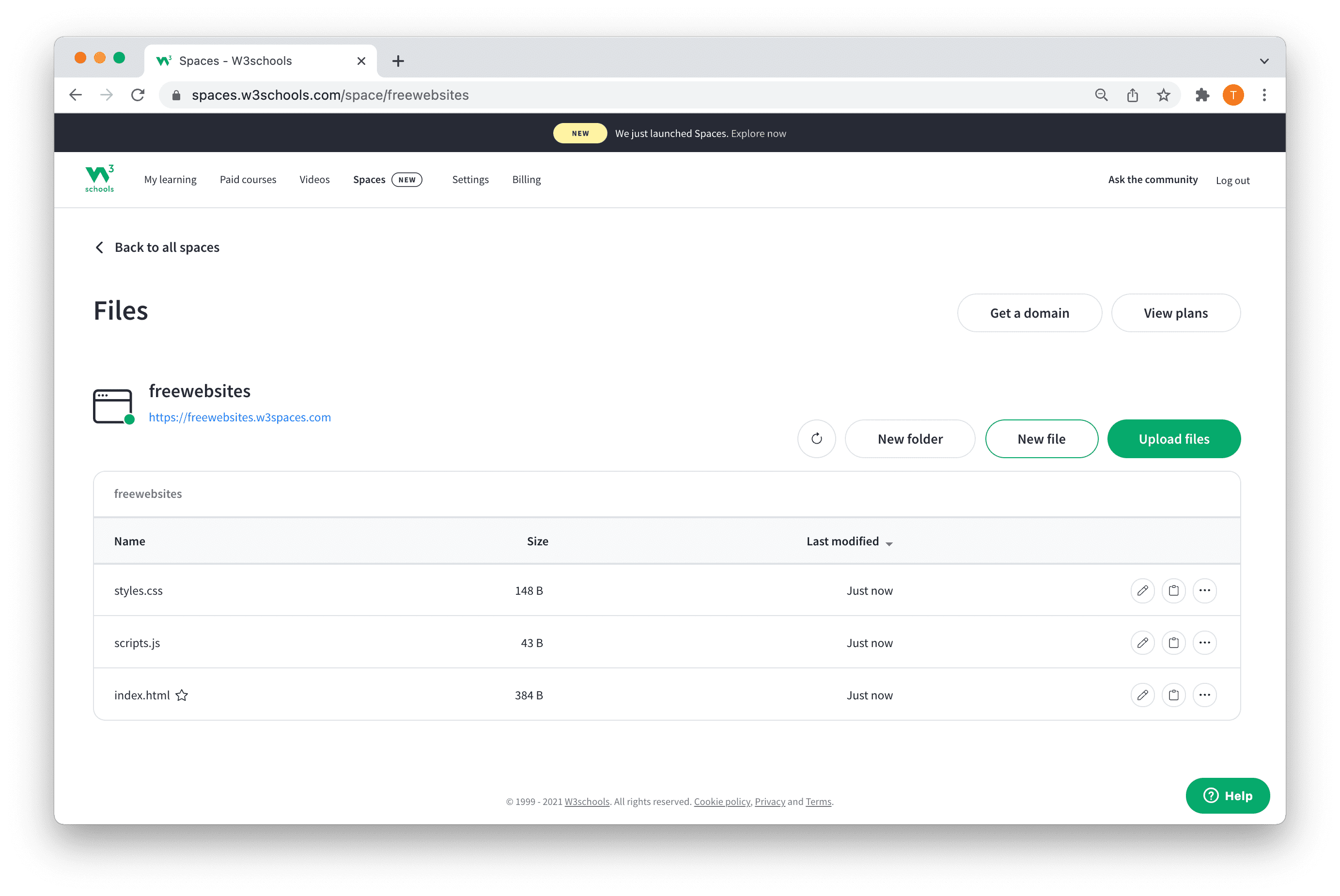Image resolution: width=1340 pixels, height=896 pixels.
Task: Open the freewebsites.w3spaces.com link
Action: click(239, 417)
